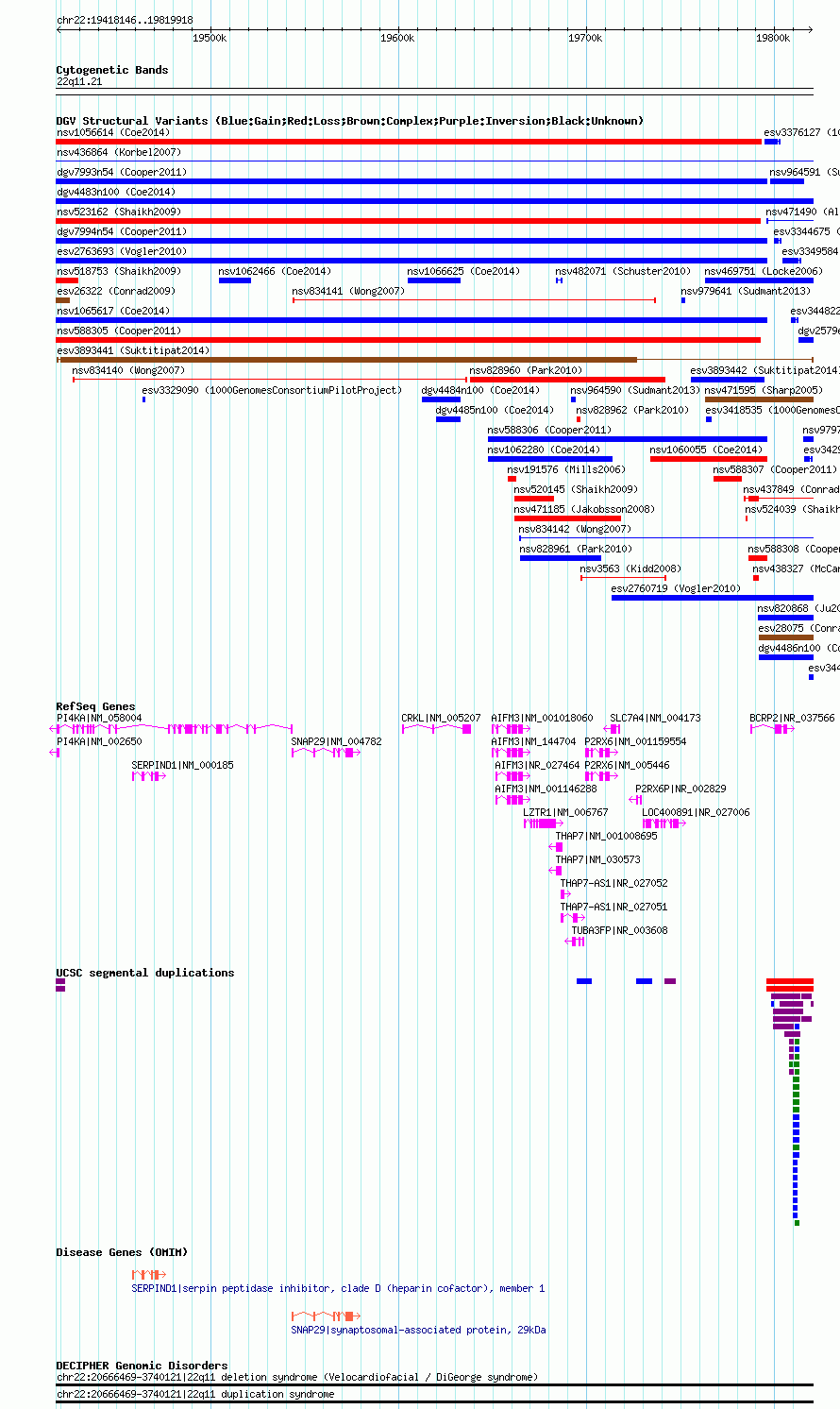Select the nsv588306 (Cooper2011) blue bar

tap(628, 439)
